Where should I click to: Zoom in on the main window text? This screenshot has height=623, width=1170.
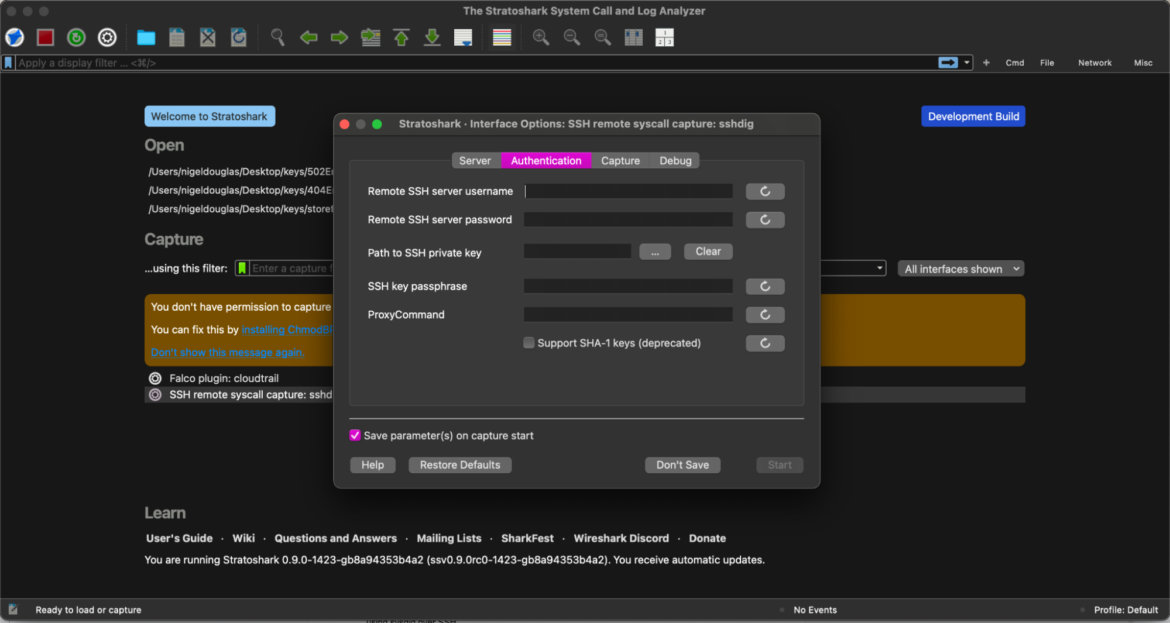(541, 37)
